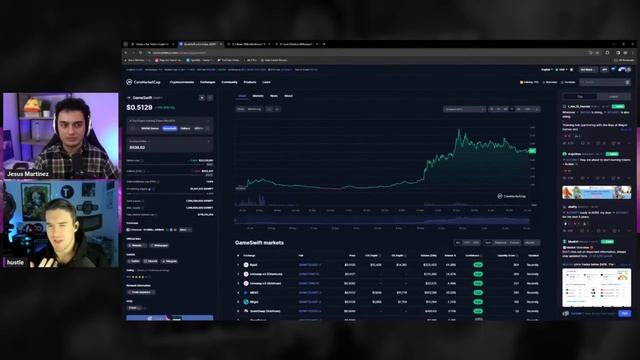Image resolution: width=640 pixels, height=360 pixels.
Task: Click the API button in the top bar
Action: 604,70
